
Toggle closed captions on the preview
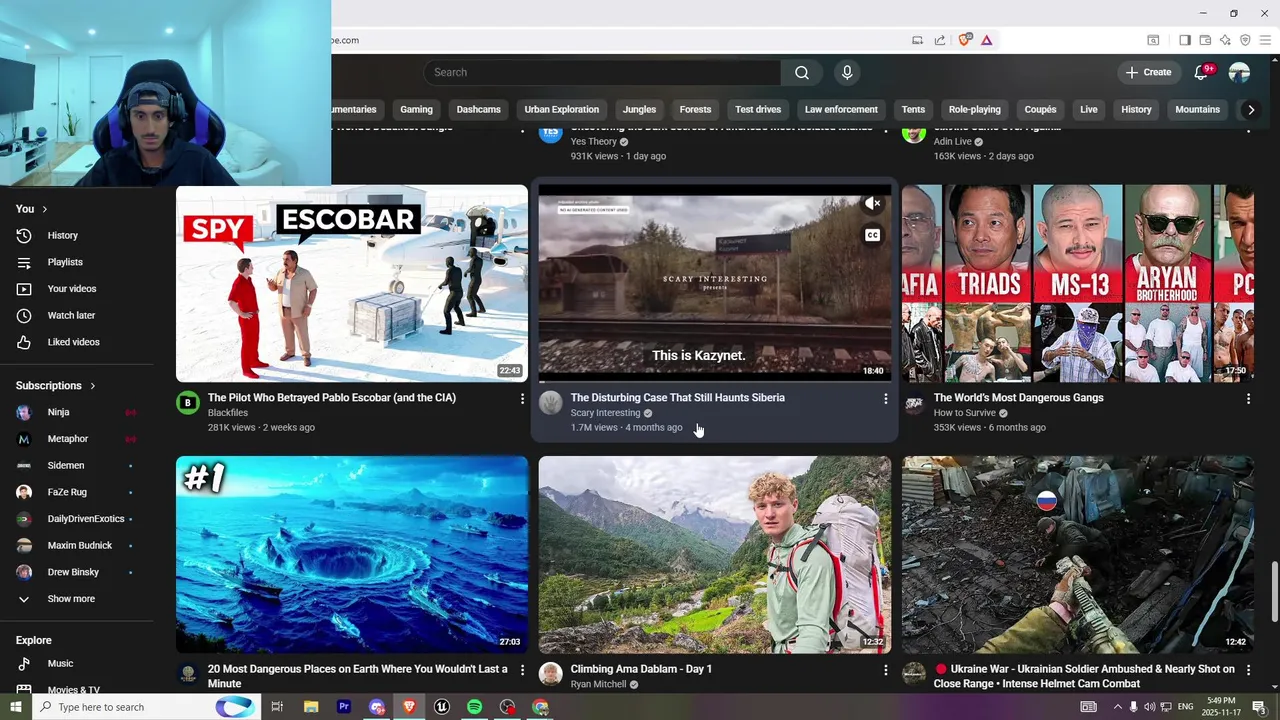(x=873, y=235)
